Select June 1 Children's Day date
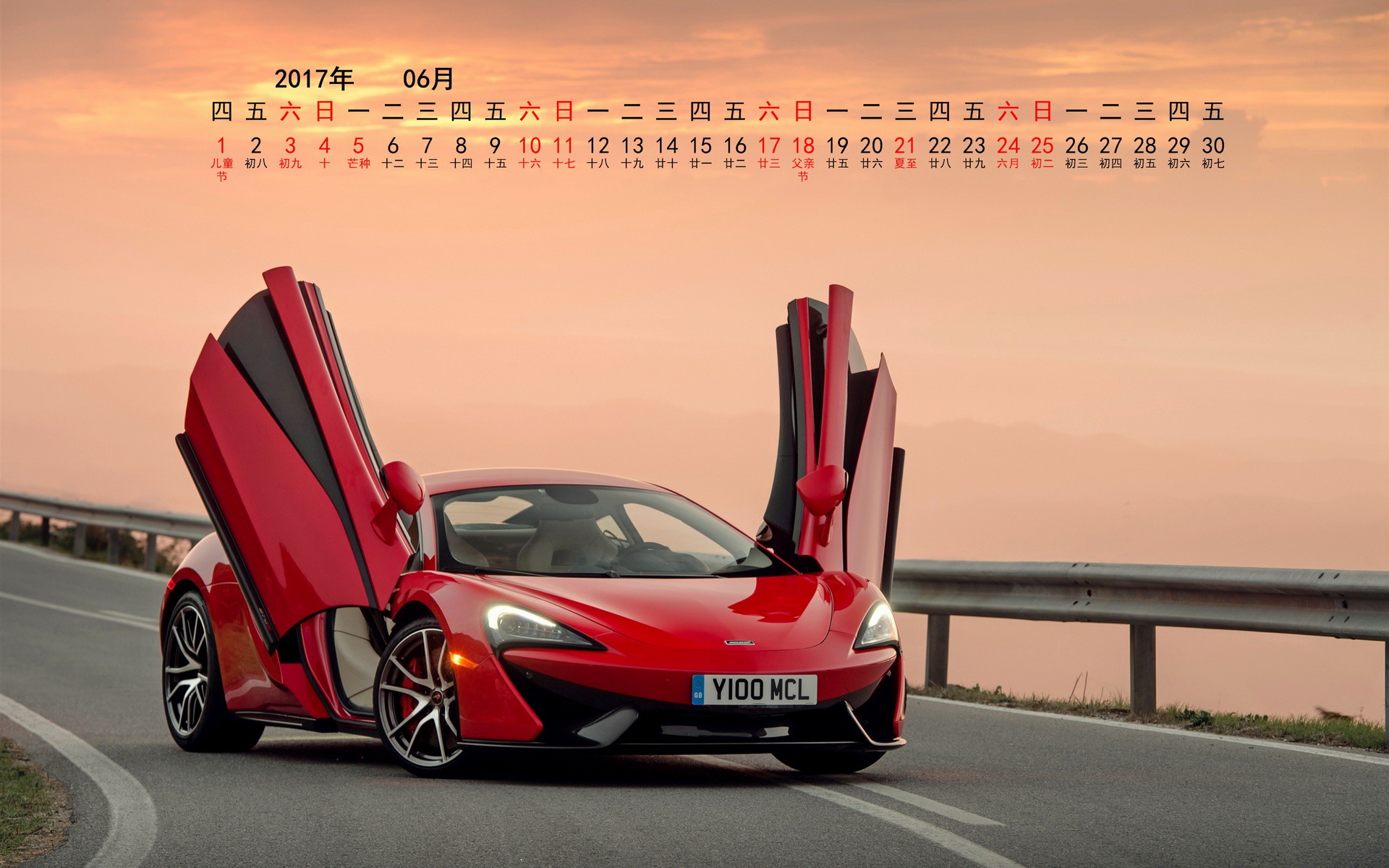Screen dimensions: 1389x868 point(221,146)
